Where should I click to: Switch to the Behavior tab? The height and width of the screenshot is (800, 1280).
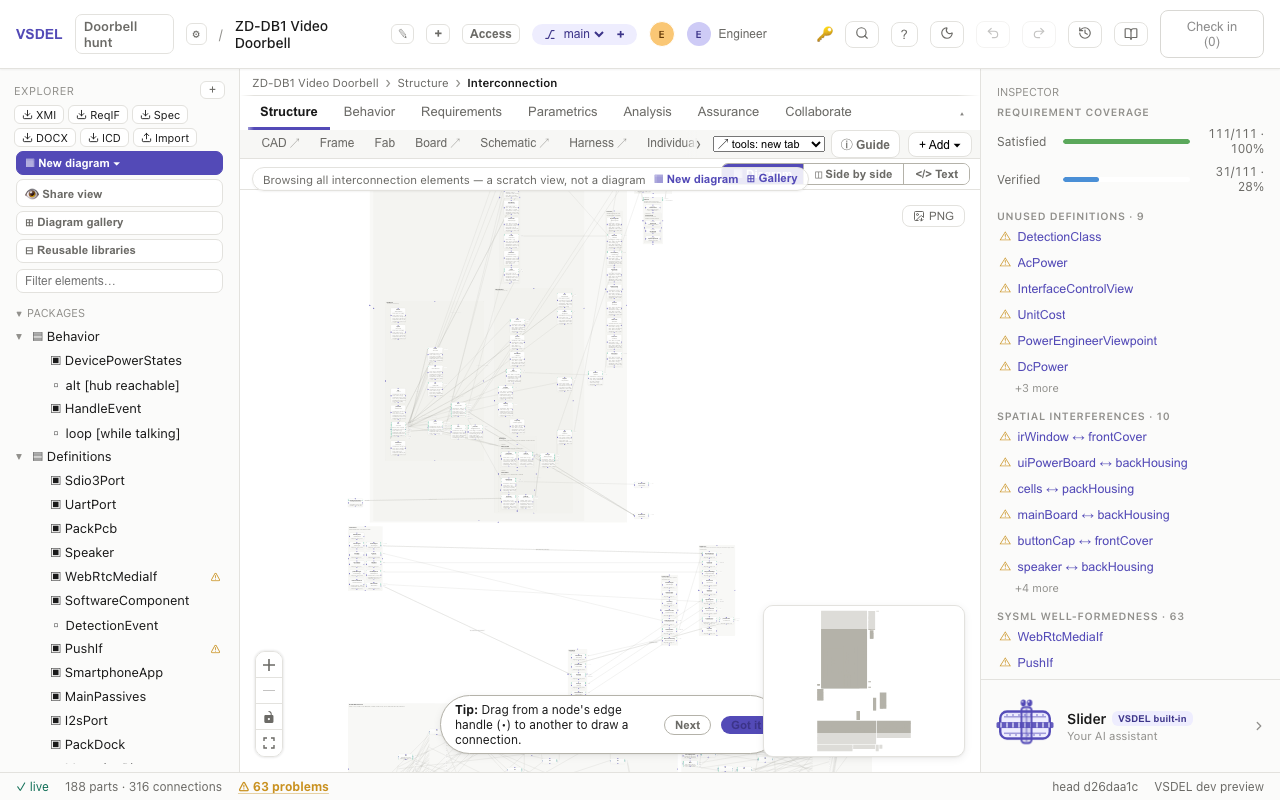[369, 112]
